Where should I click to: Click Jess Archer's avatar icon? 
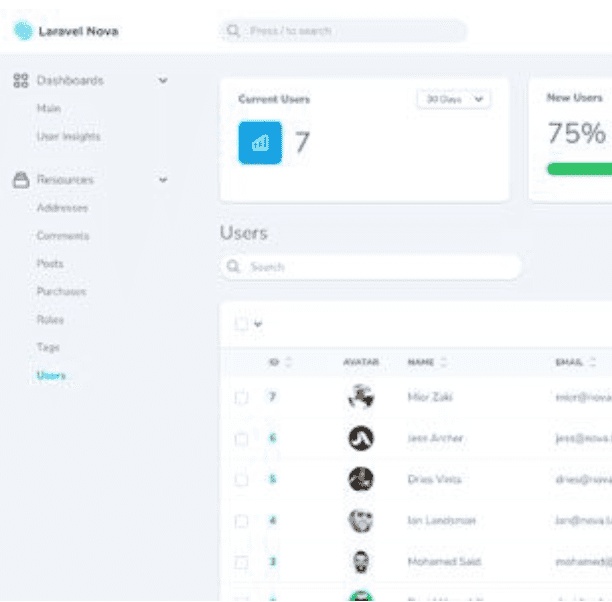click(x=361, y=438)
